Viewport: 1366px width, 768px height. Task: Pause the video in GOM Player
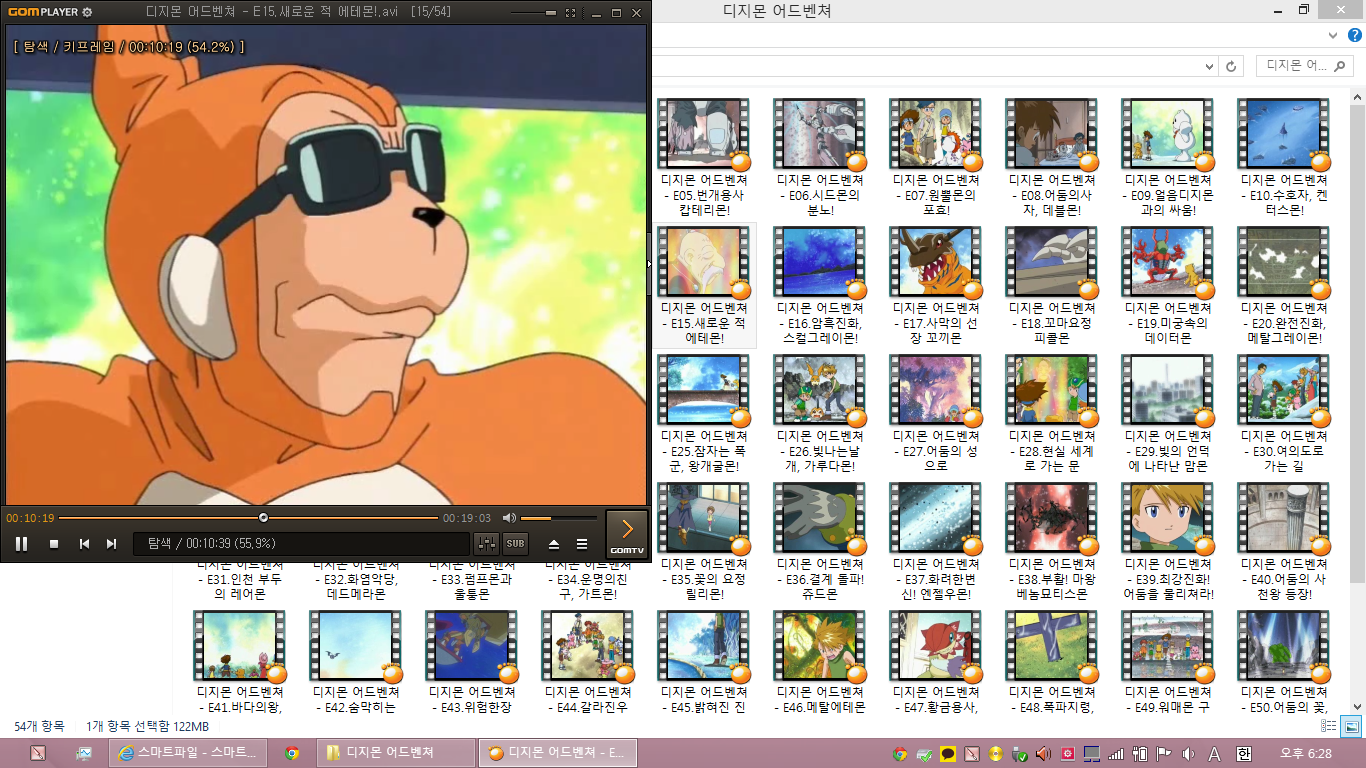[x=21, y=544]
